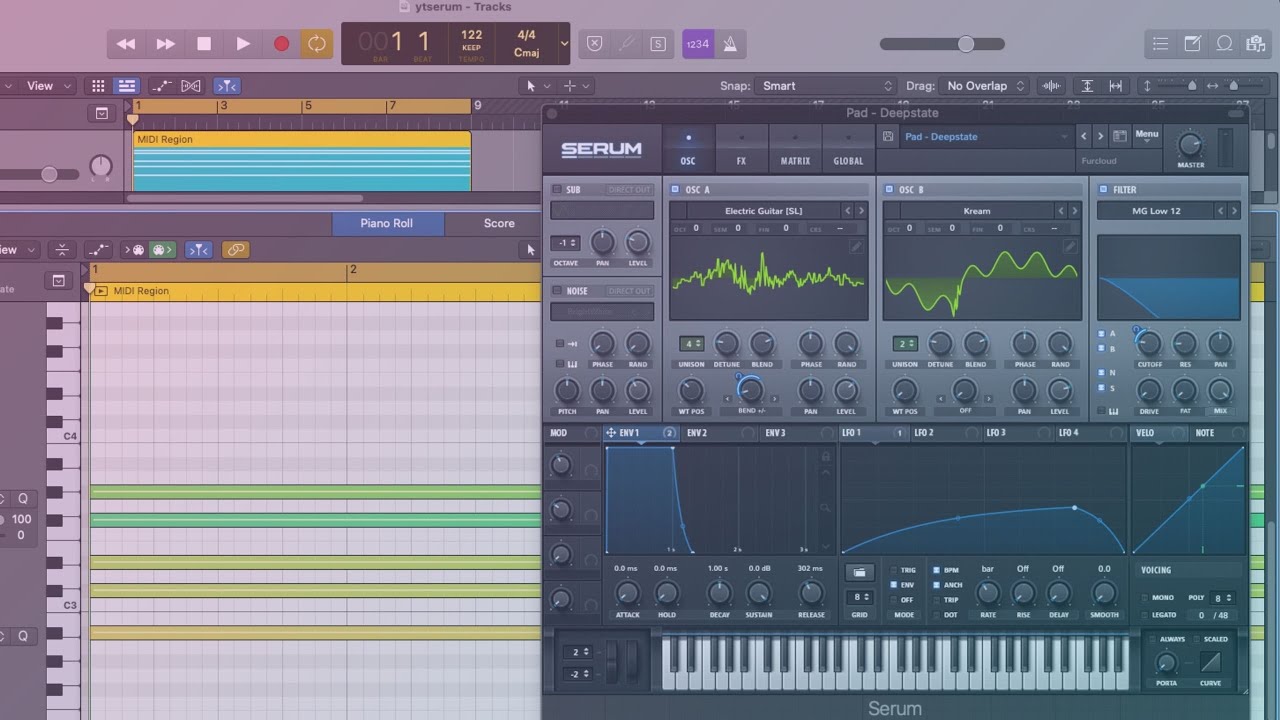Toggle OSC B on/off checkbox

click(x=889, y=189)
